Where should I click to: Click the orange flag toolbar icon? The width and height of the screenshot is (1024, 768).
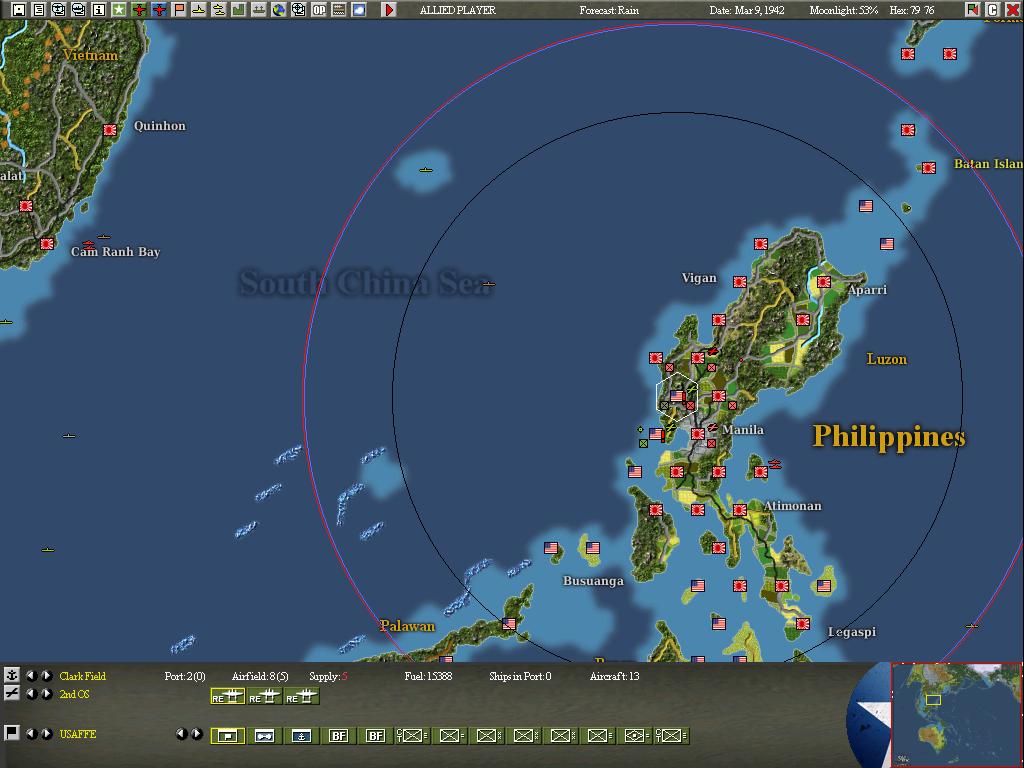179,10
